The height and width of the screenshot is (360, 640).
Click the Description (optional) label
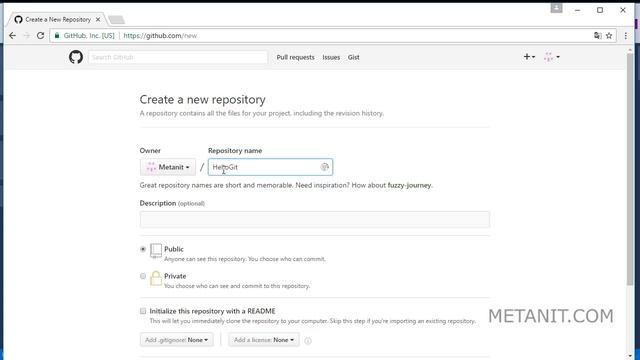(172, 203)
